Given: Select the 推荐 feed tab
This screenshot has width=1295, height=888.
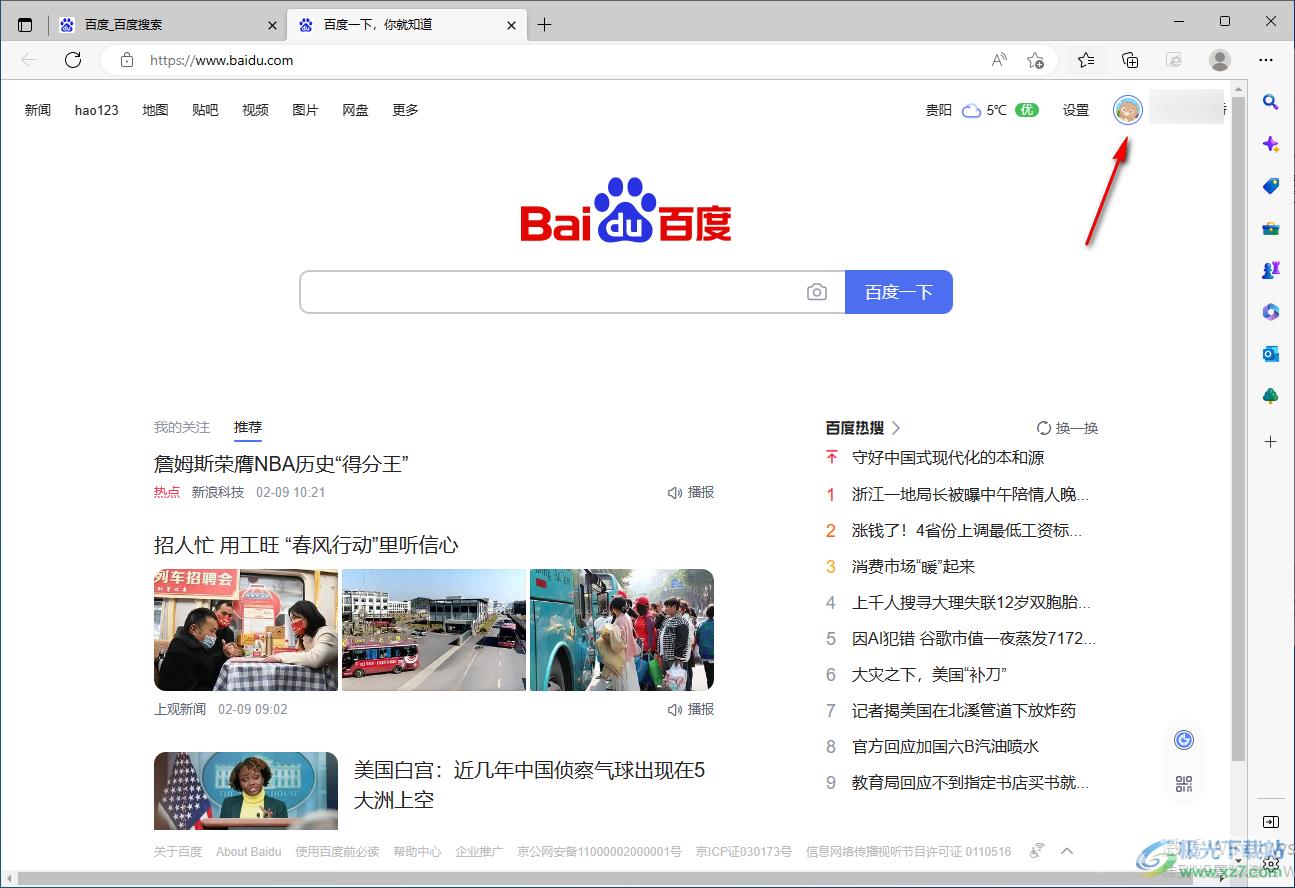Looking at the screenshot, I should tap(248, 427).
